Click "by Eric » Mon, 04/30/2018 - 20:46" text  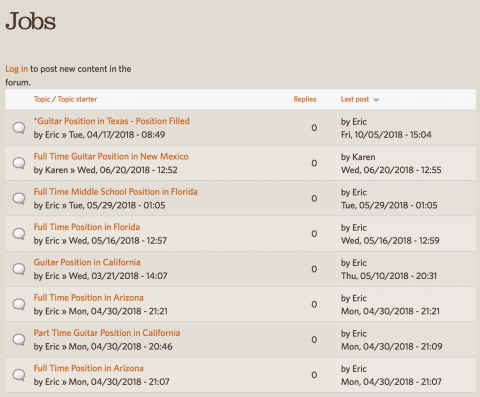(103, 347)
